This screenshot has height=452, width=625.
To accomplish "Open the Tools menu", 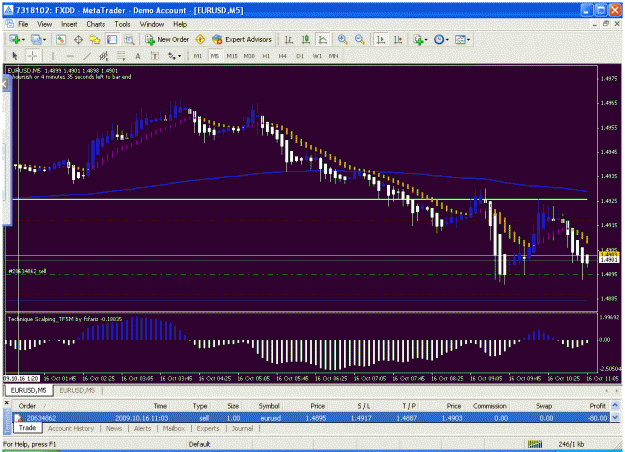I will [122, 24].
